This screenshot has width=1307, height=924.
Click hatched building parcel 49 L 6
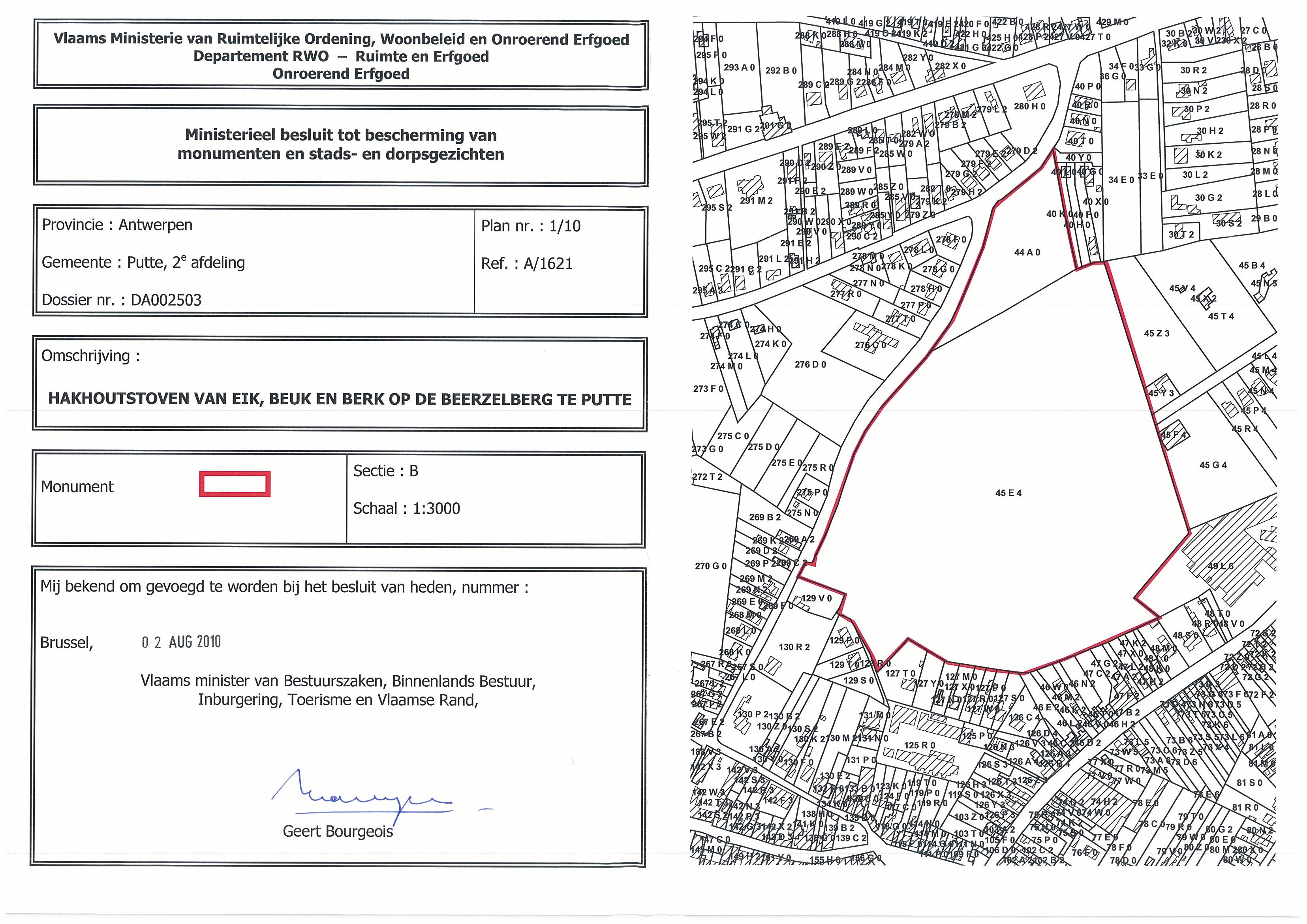pos(1221,566)
